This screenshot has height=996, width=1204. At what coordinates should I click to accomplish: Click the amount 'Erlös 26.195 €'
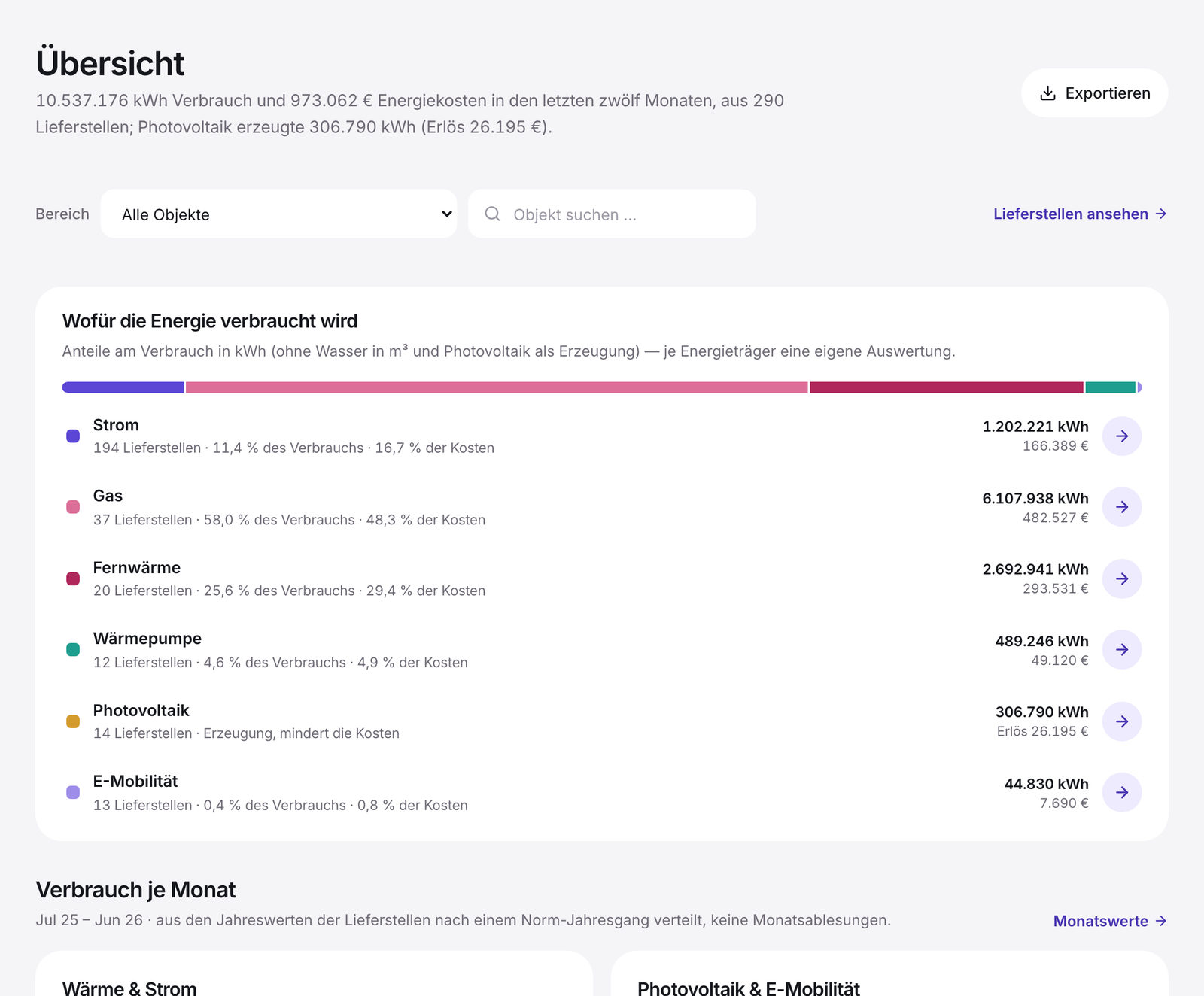click(x=1043, y=731)
